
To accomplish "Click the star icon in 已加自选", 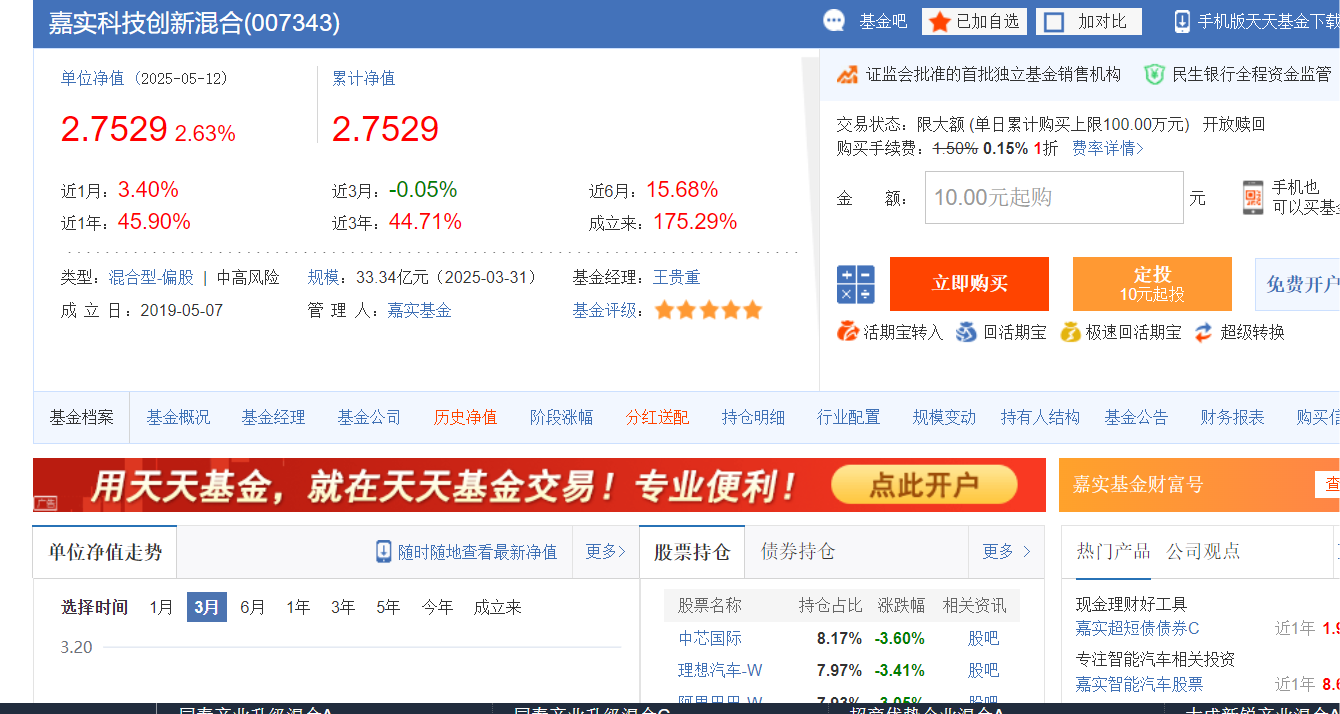I will coord(939,22).
